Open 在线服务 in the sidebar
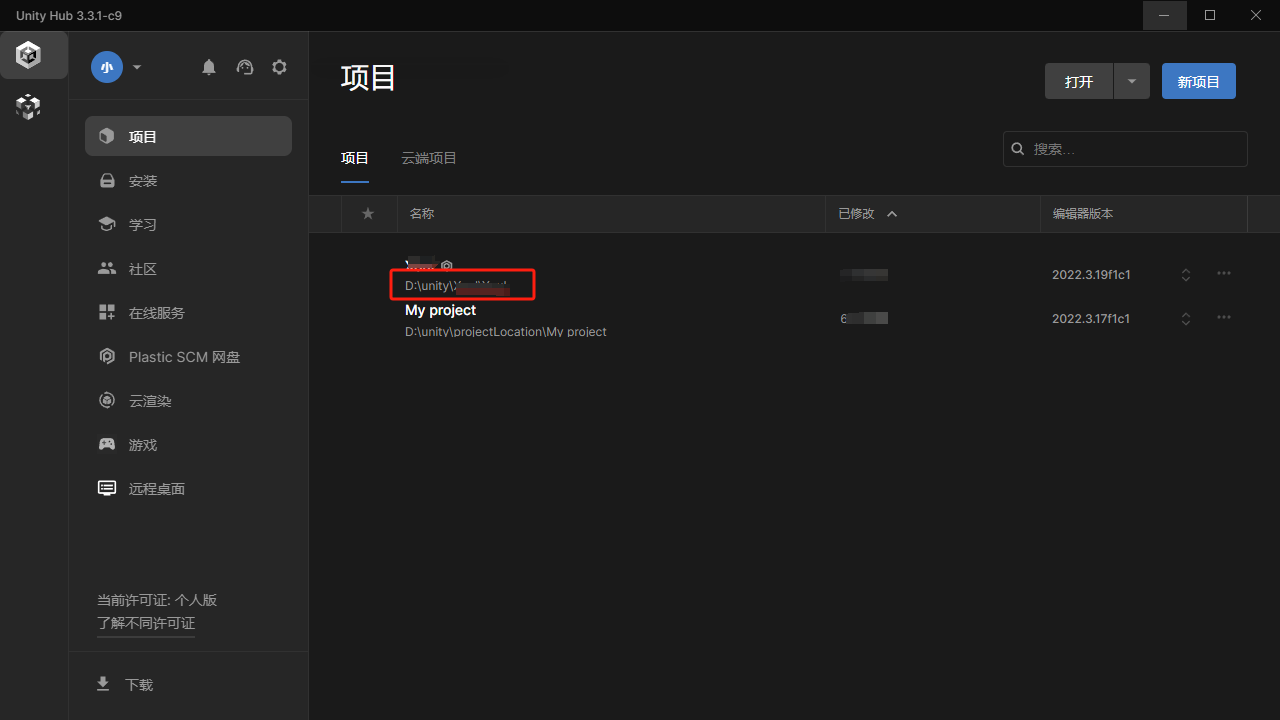 point(188,313)
